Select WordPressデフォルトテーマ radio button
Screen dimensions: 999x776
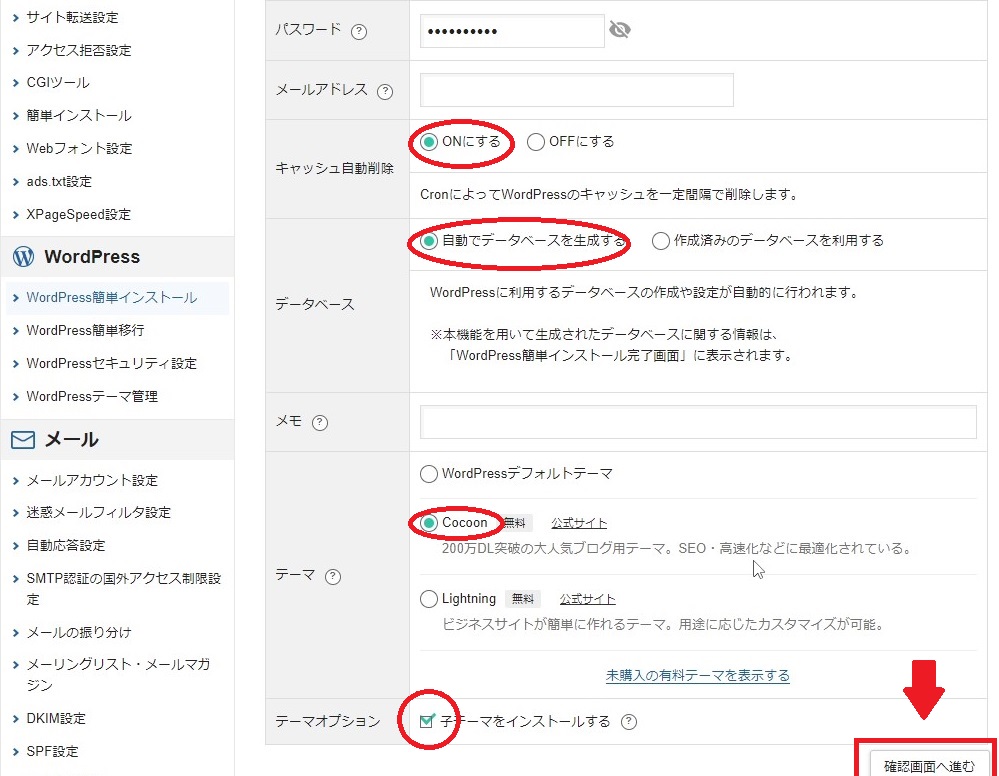click(429, 473)
